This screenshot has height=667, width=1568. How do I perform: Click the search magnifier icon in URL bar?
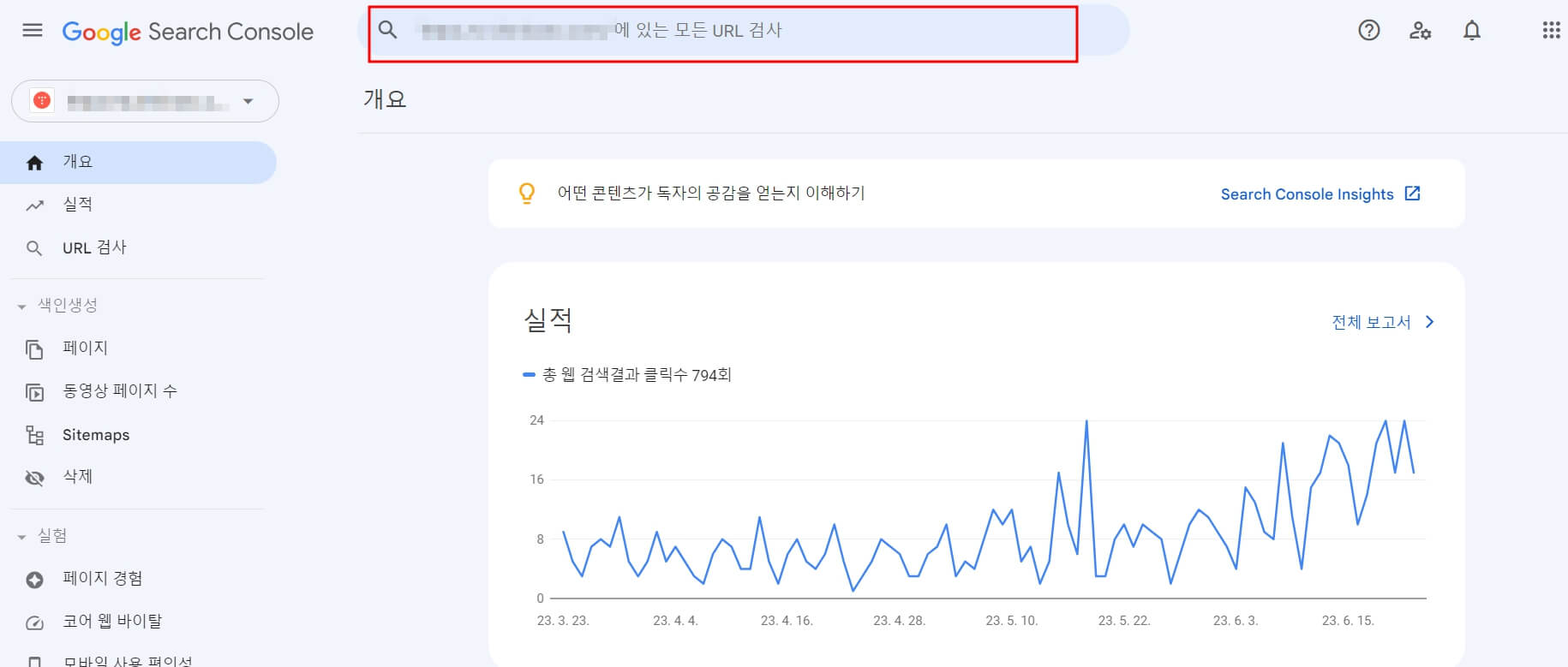[x=388, y=30]
